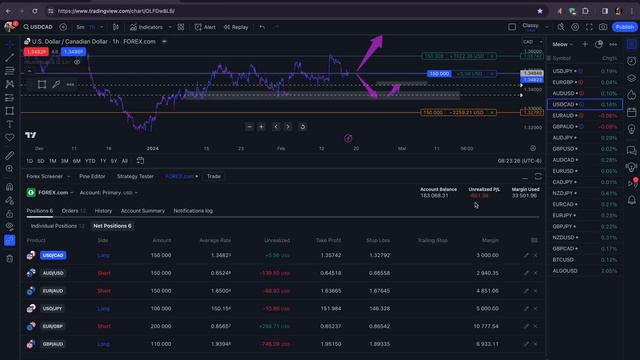Click the Publish button

point(624,27)
